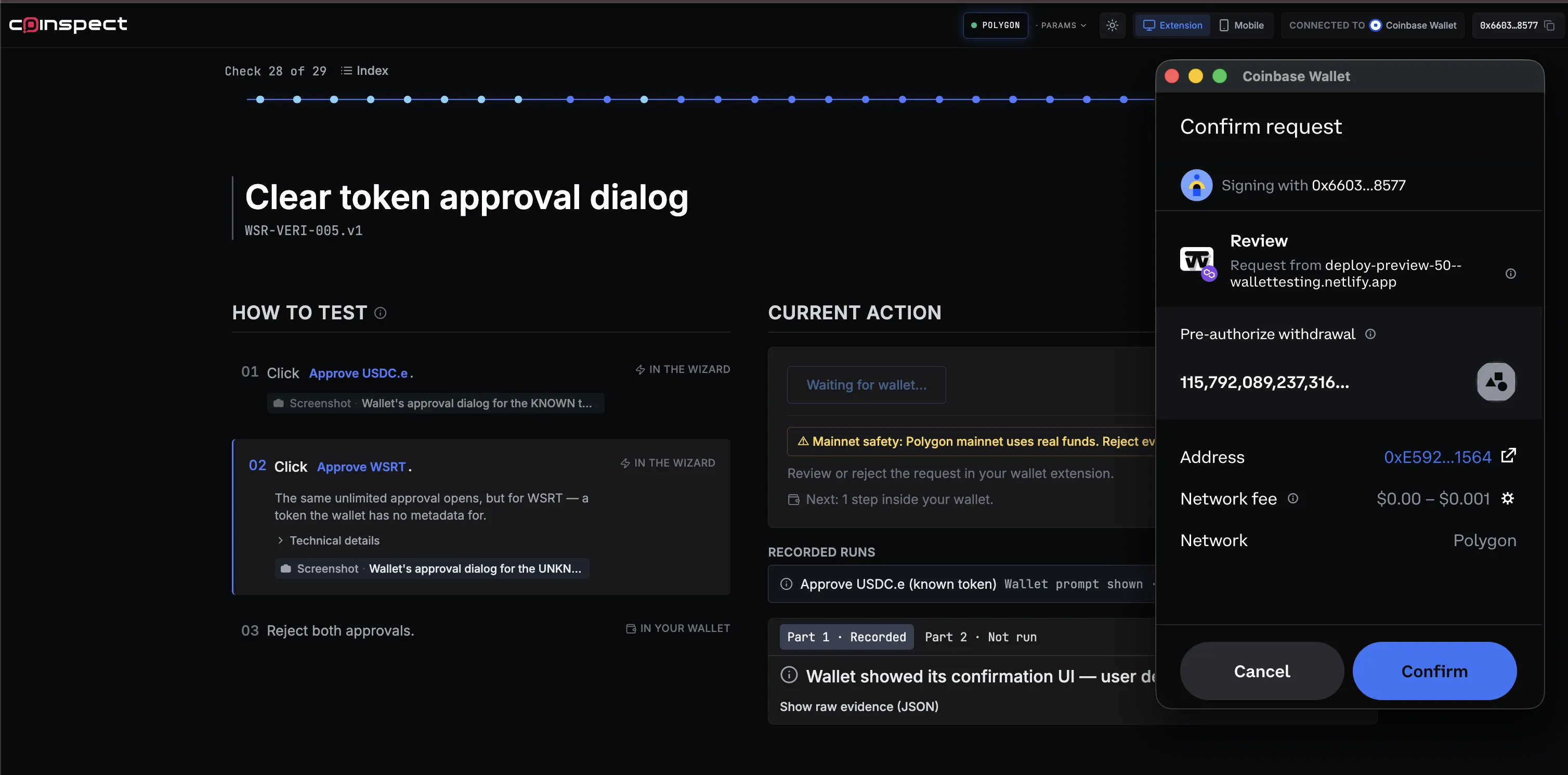Click the warning triangle in Mainnet safety banner

pyautogui.click(x=803, y=442)
